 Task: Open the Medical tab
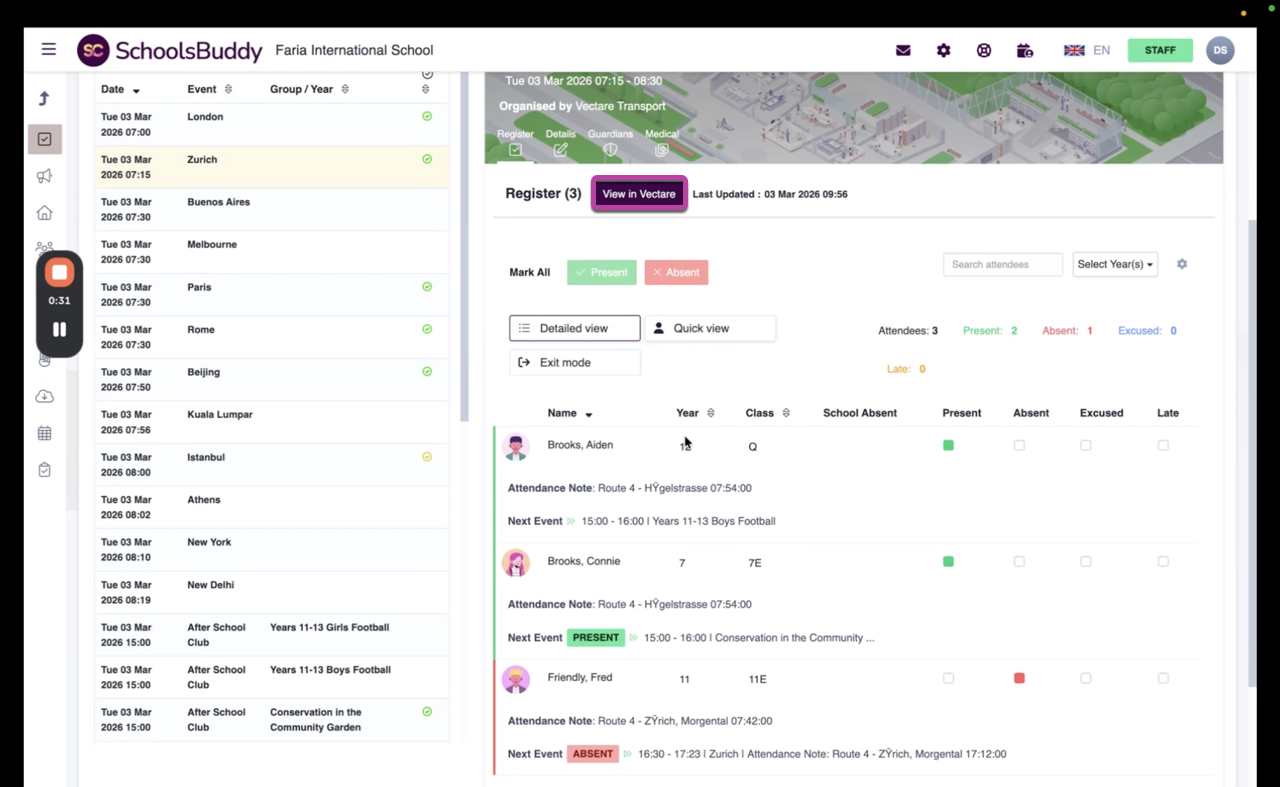click(x=661, y=141)
